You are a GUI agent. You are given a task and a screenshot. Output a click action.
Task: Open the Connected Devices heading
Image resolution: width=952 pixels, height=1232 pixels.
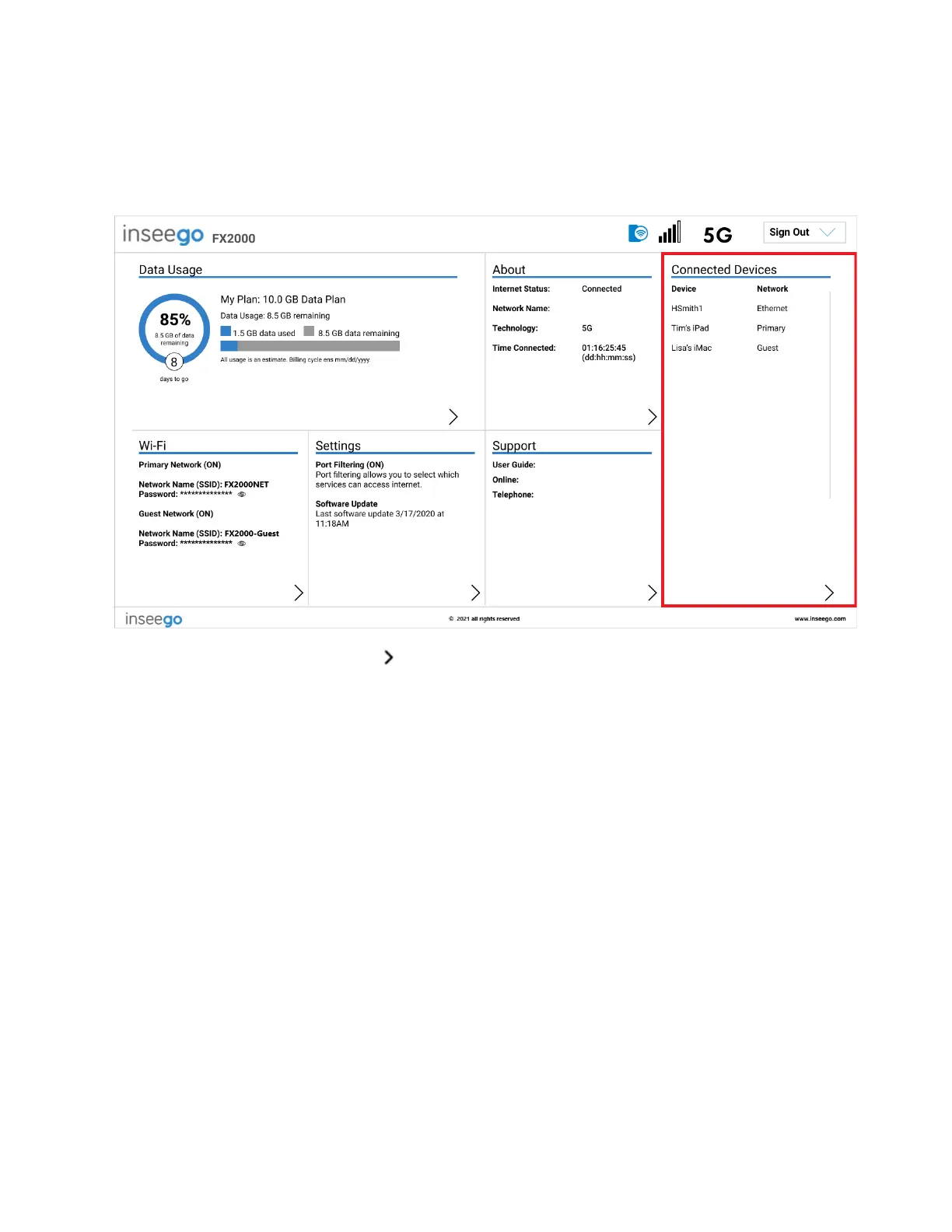tap(724, 270)
